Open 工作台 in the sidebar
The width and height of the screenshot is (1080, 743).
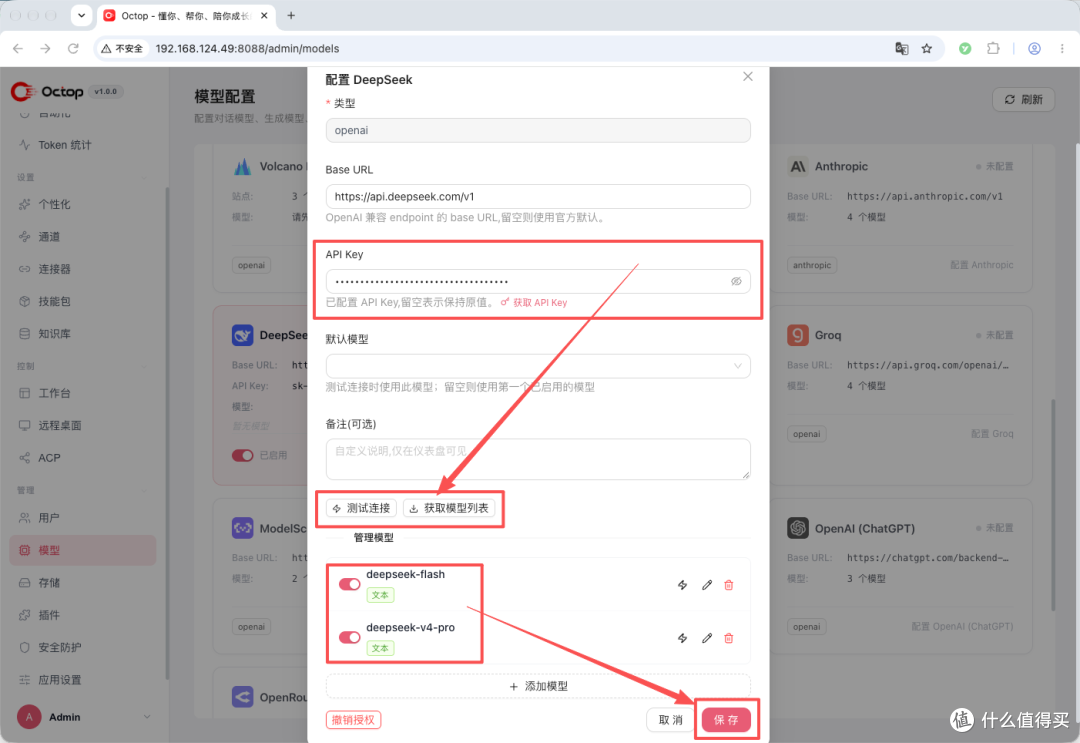(83, 393)
